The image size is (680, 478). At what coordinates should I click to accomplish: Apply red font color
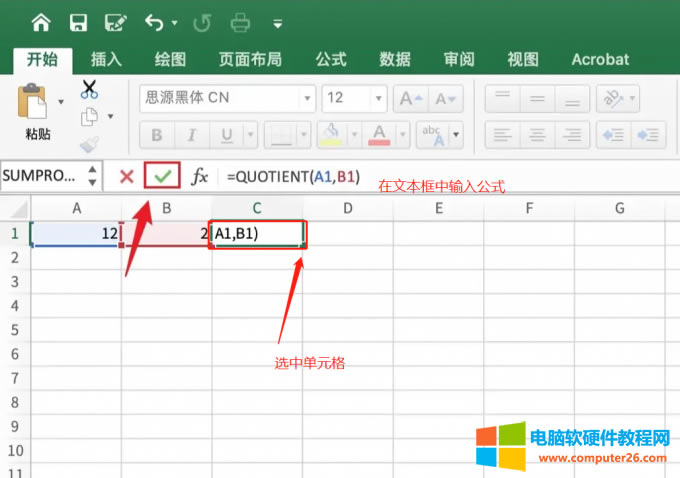coord(379,135)
